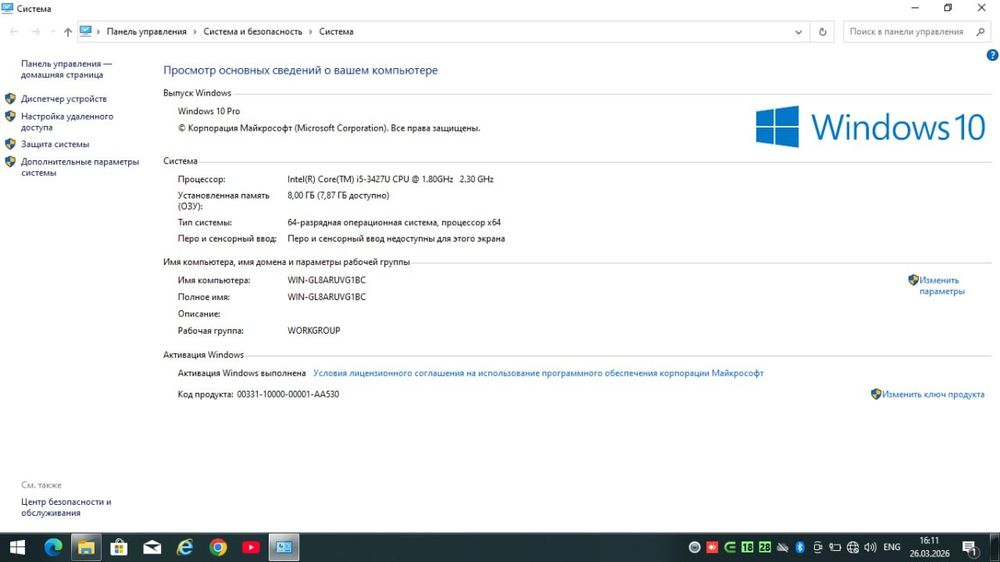Click the forward navigation arrow

(x=36, y=32)
